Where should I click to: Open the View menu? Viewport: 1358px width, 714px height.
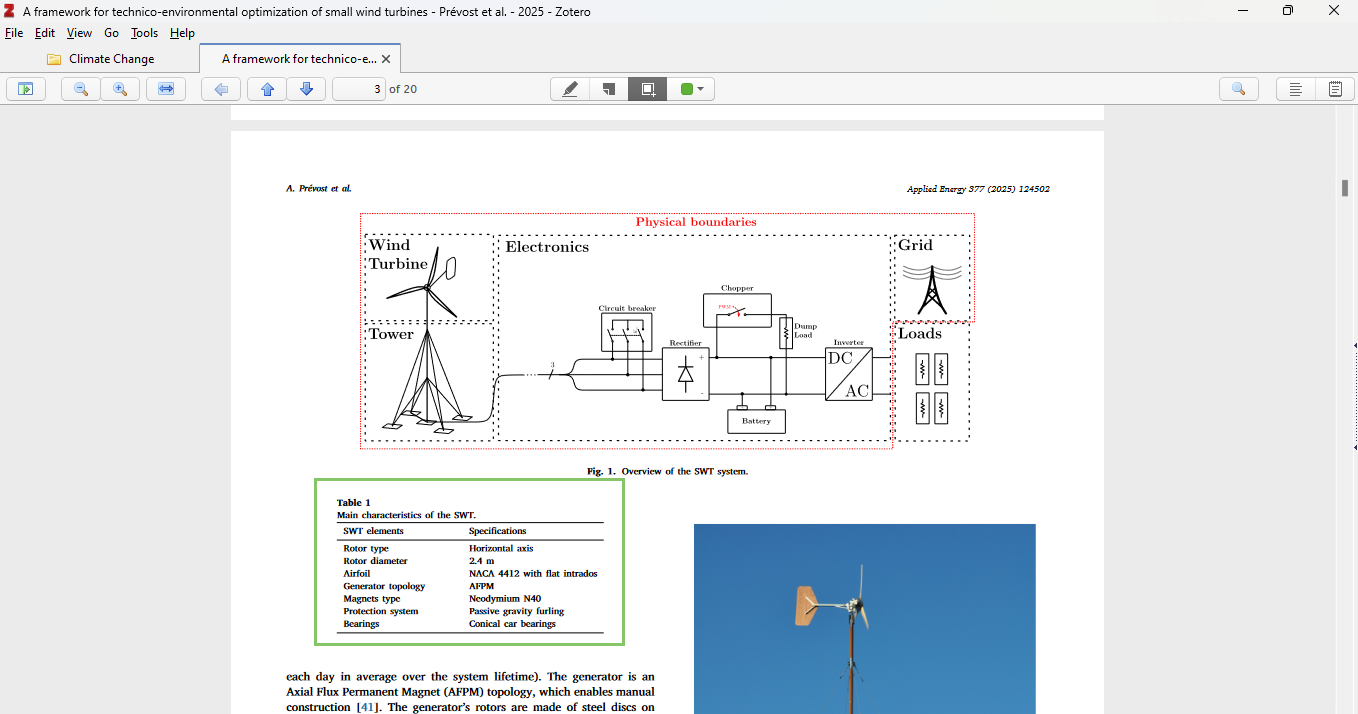coord(79,33)
